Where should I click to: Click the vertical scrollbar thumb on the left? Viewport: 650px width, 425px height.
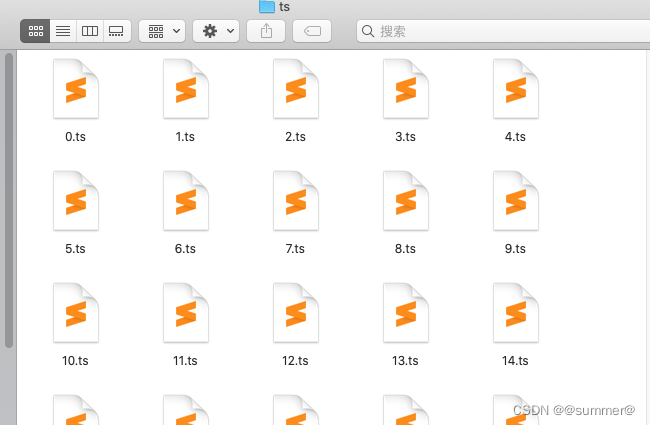coord(9,200)
